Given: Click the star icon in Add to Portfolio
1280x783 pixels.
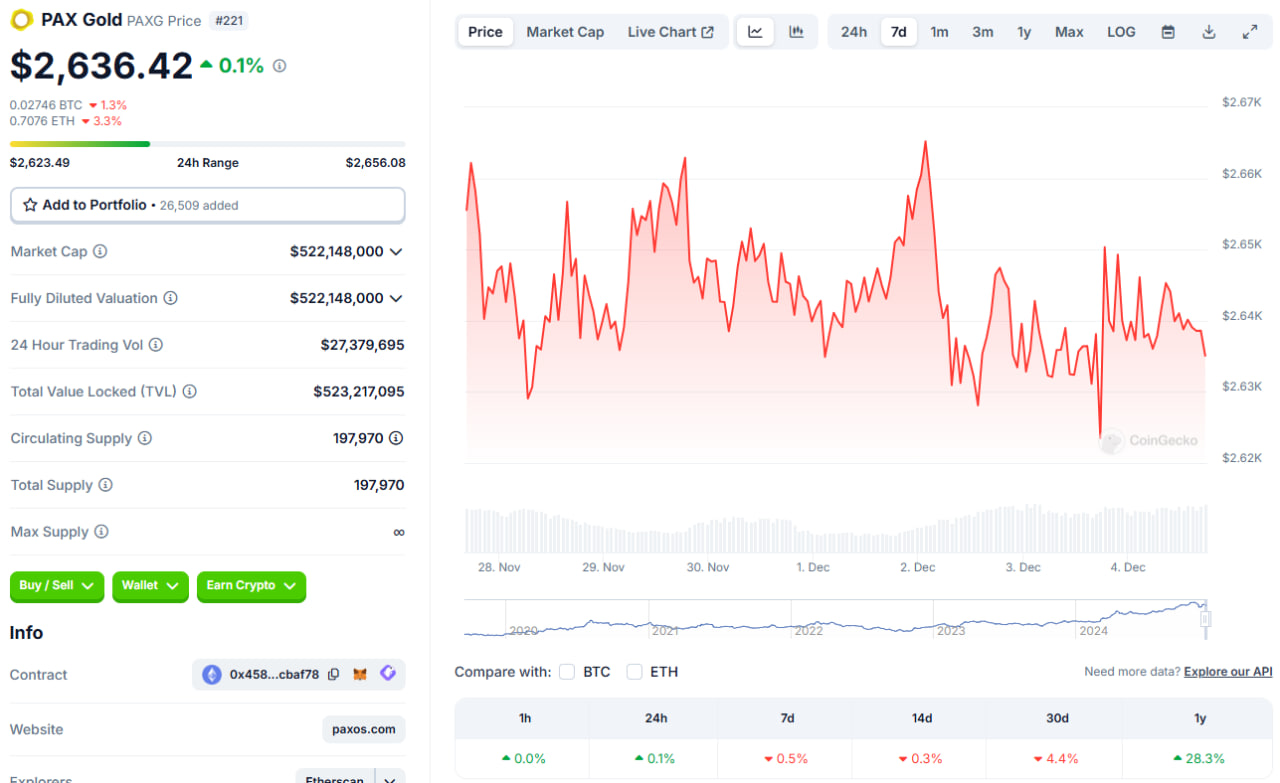Looking at the screenshot, I should tap(30, 205).
